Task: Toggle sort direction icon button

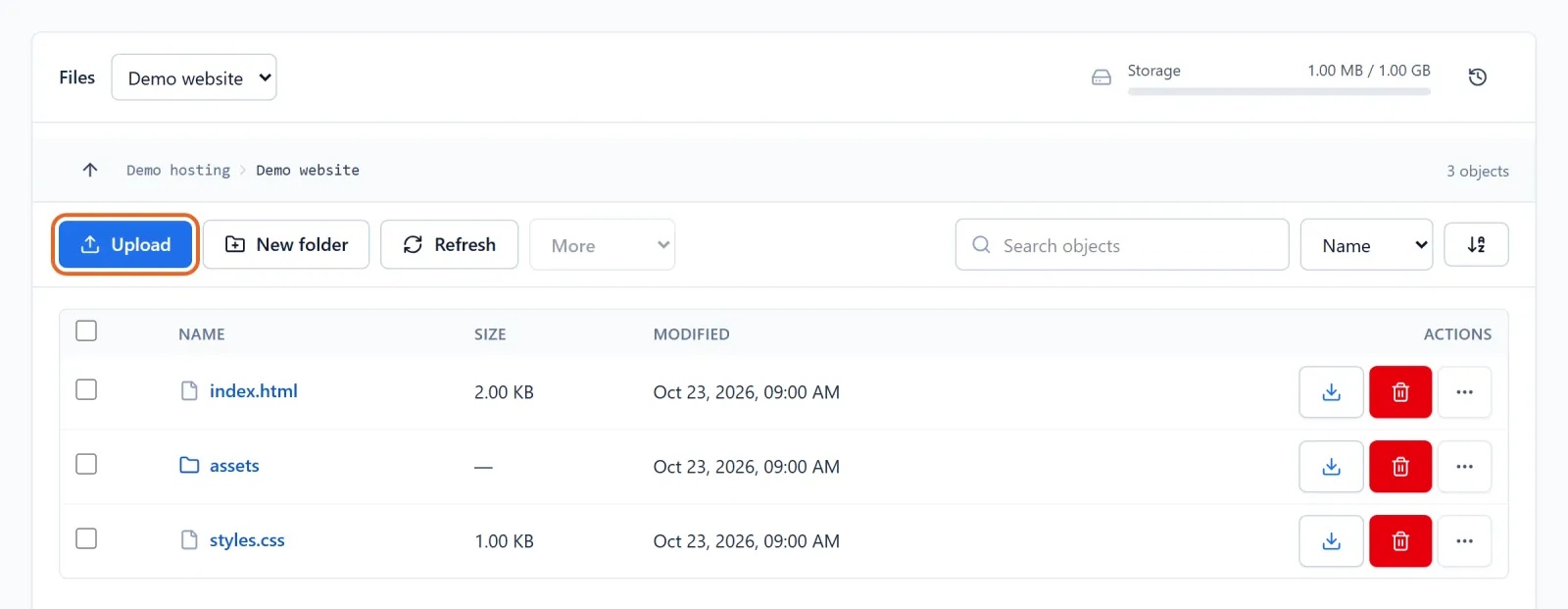Action: click(x=1476, y=245)
